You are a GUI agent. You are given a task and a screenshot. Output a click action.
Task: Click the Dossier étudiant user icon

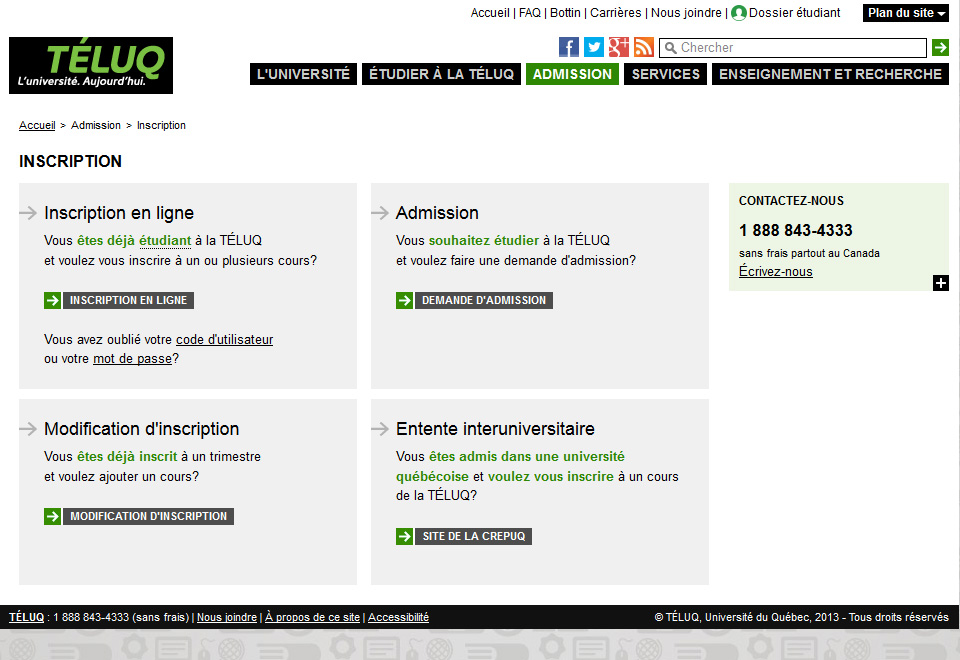point(739,13)
